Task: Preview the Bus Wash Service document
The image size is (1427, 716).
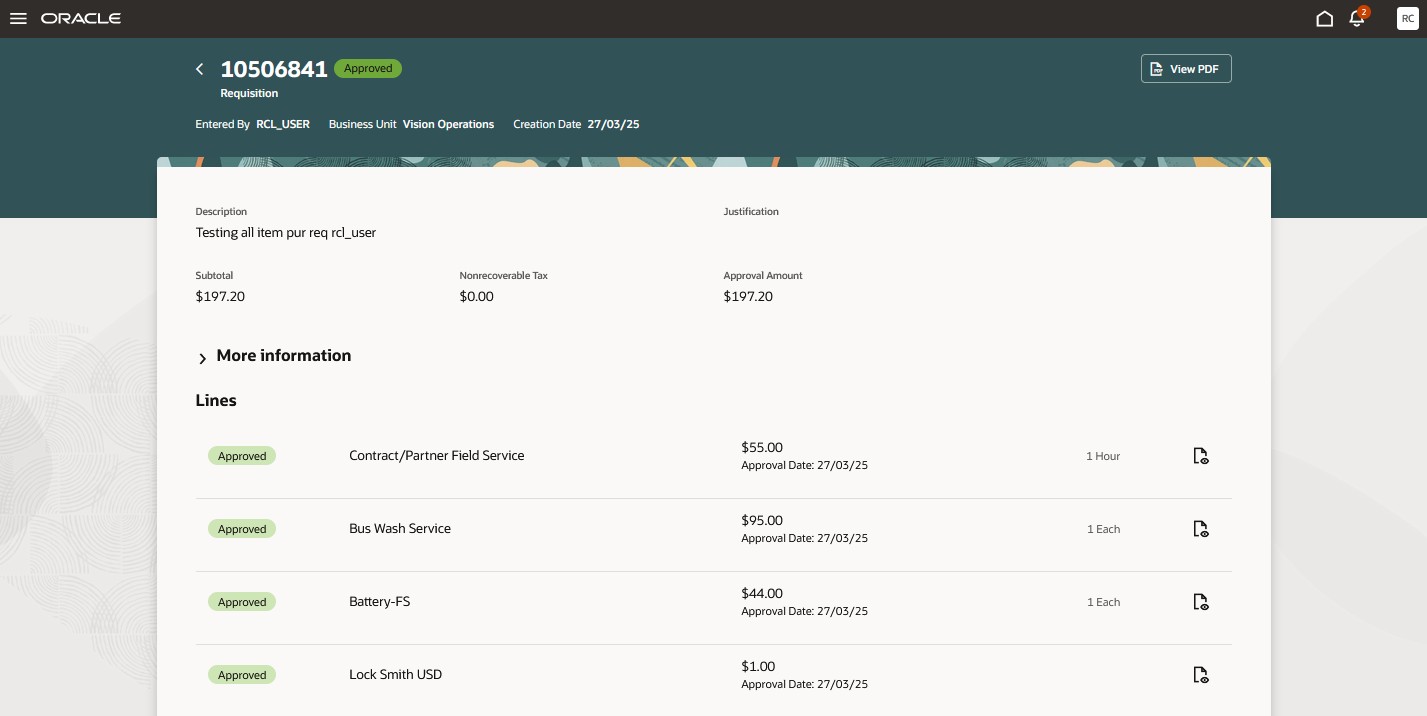Action: [1200, 529]
